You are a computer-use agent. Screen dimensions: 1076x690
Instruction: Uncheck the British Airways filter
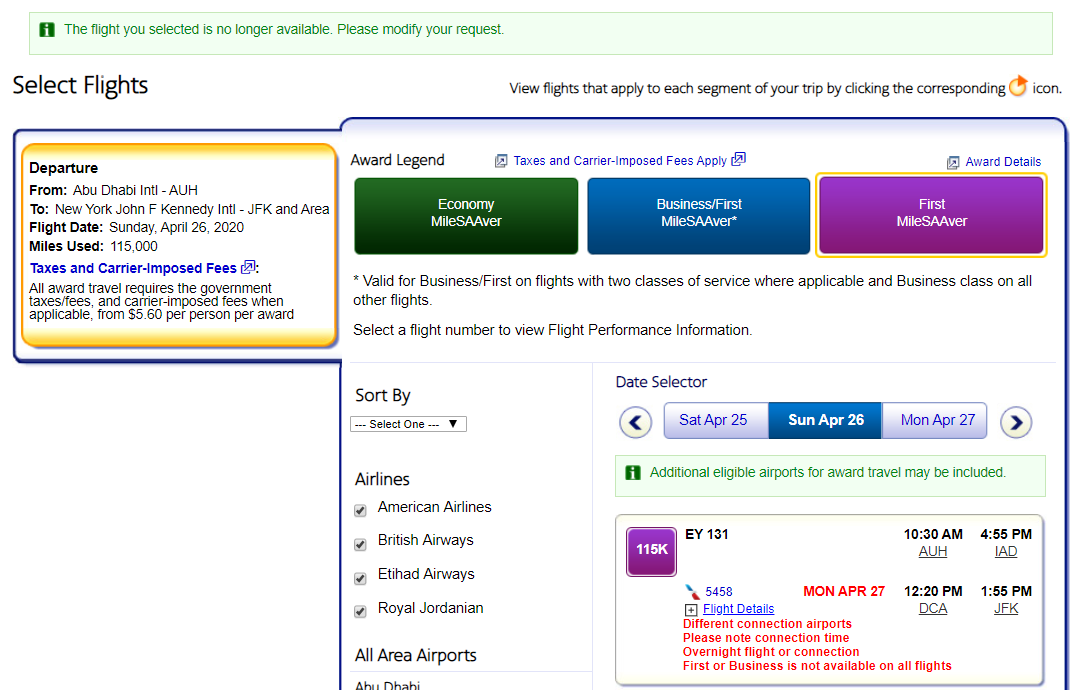360,545
